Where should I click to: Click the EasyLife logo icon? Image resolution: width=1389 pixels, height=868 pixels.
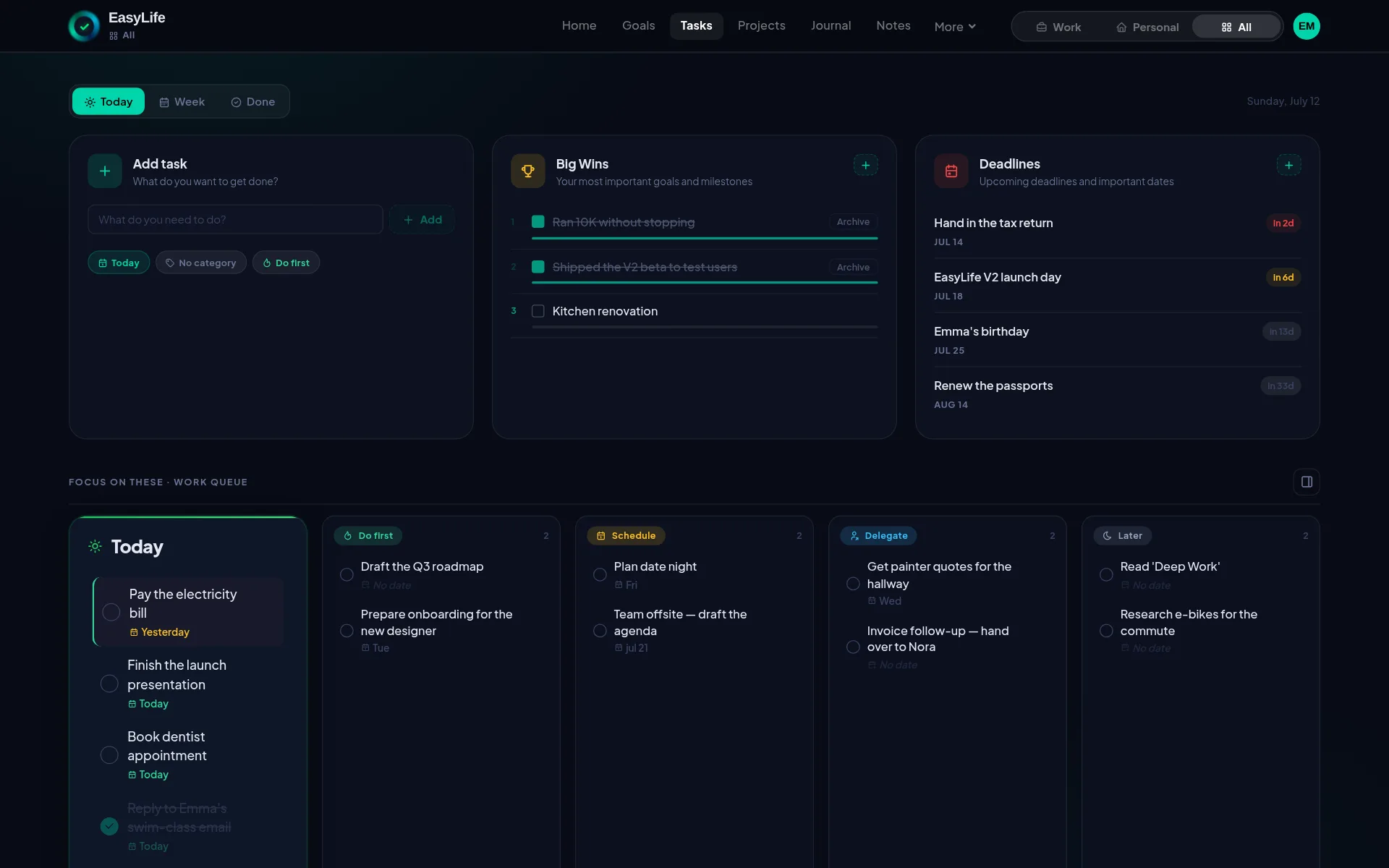click(85, 26)
